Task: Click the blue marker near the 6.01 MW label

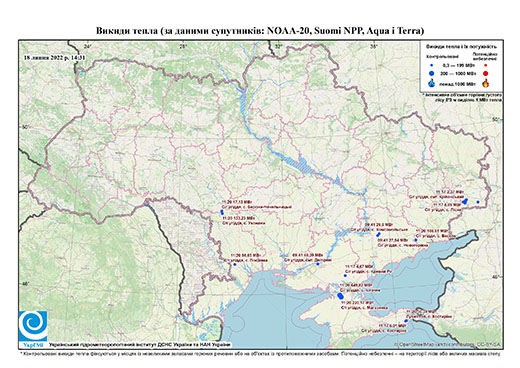Action: tap(405, 321)
